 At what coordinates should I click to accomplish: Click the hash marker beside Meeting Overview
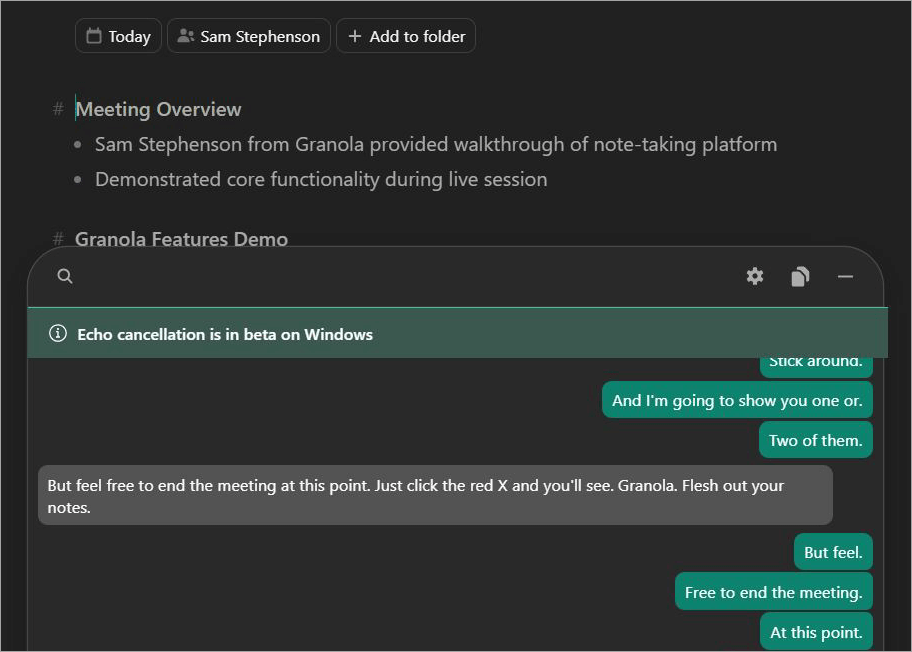58,109
